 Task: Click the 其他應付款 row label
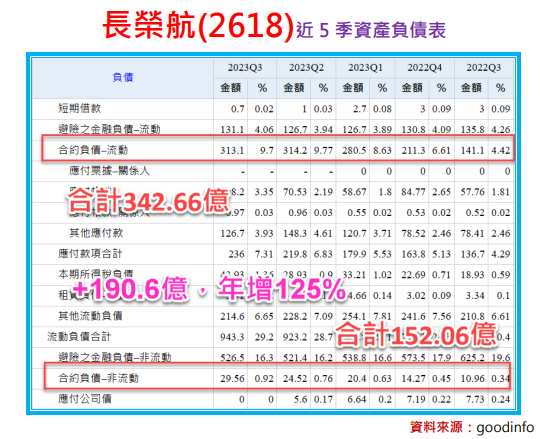tap(96, 233)
